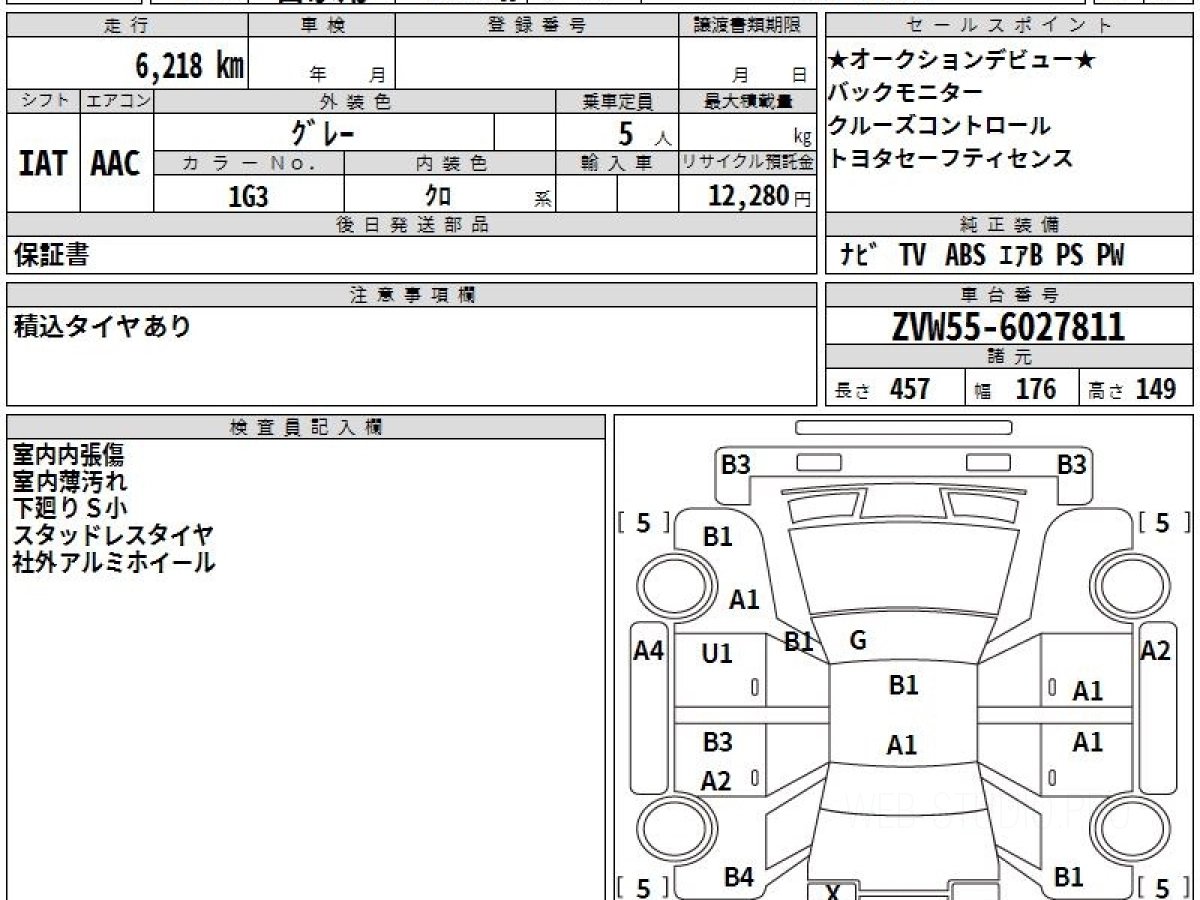1200x900 pixels.
Task: Select the セールスポイント heading
Action: (x=1009, y=26)
